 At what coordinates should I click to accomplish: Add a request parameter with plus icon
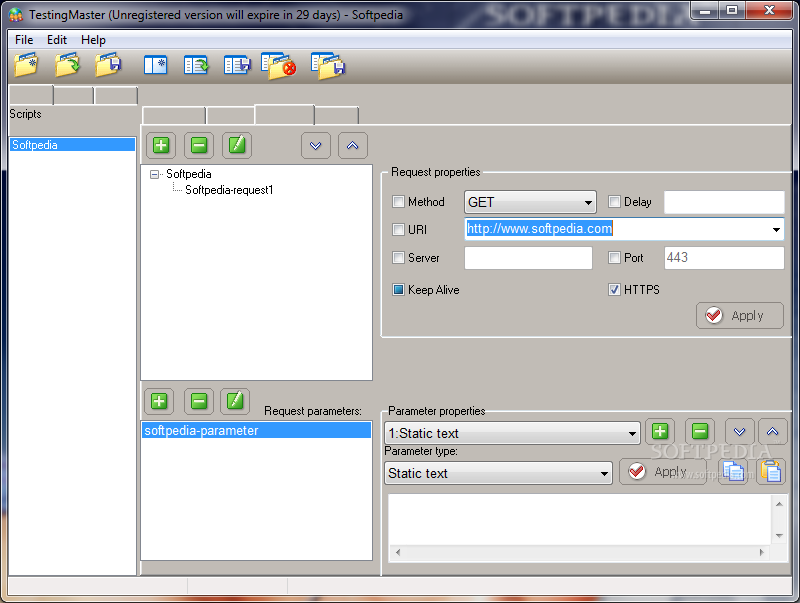pos(159,401)
